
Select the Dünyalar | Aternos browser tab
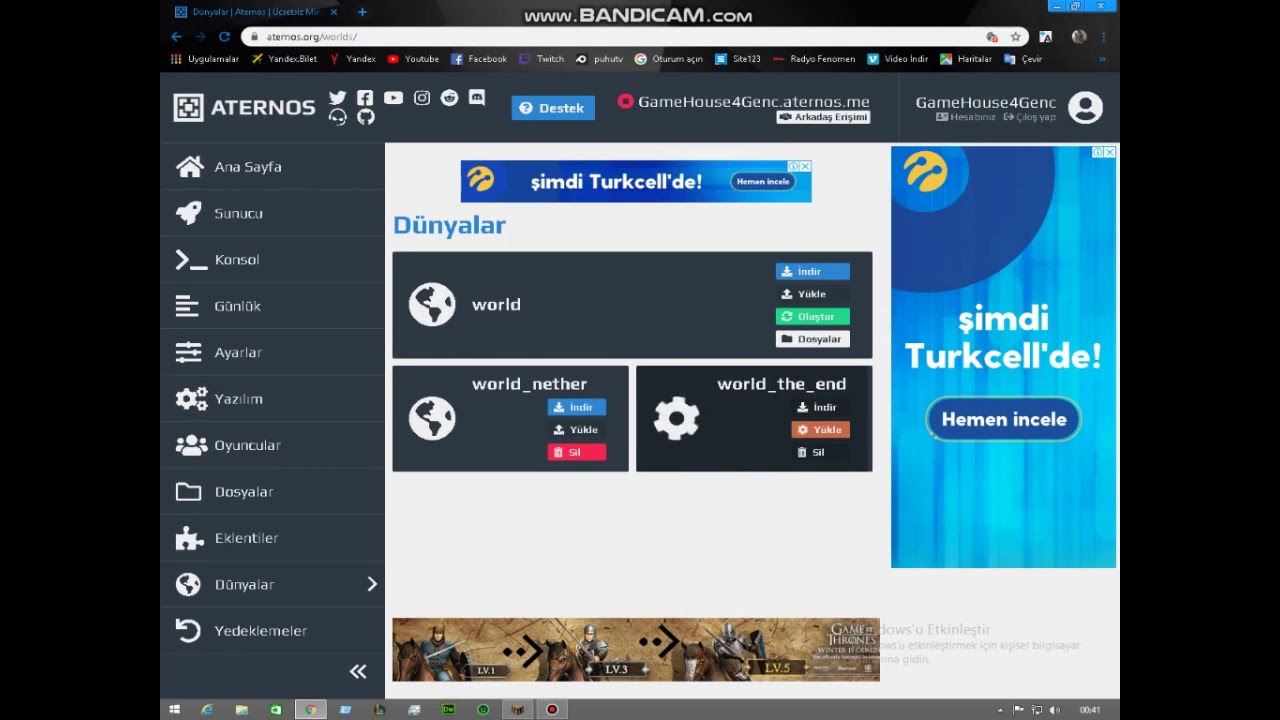point(255,12)
